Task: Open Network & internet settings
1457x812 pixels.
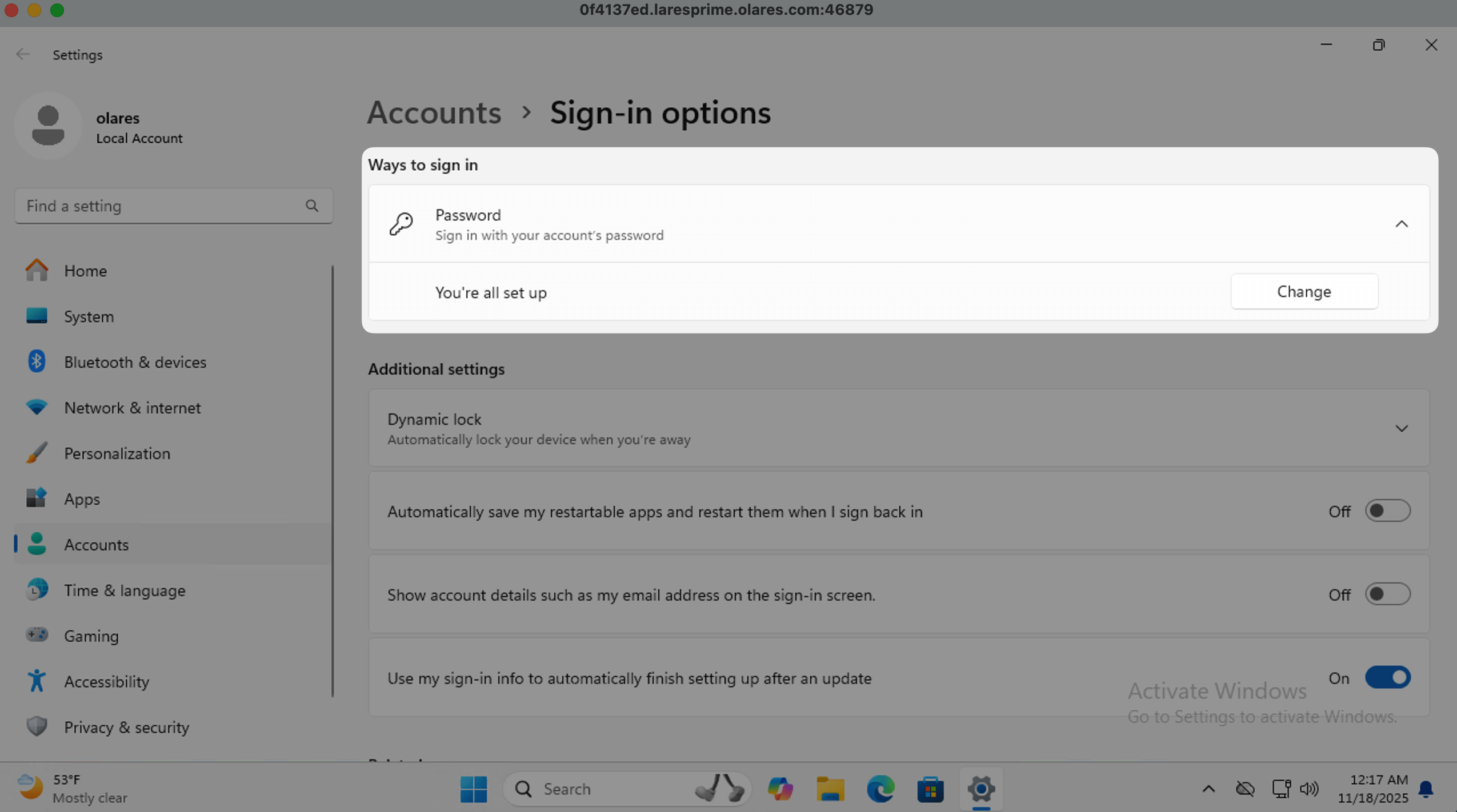Action: 132,407
